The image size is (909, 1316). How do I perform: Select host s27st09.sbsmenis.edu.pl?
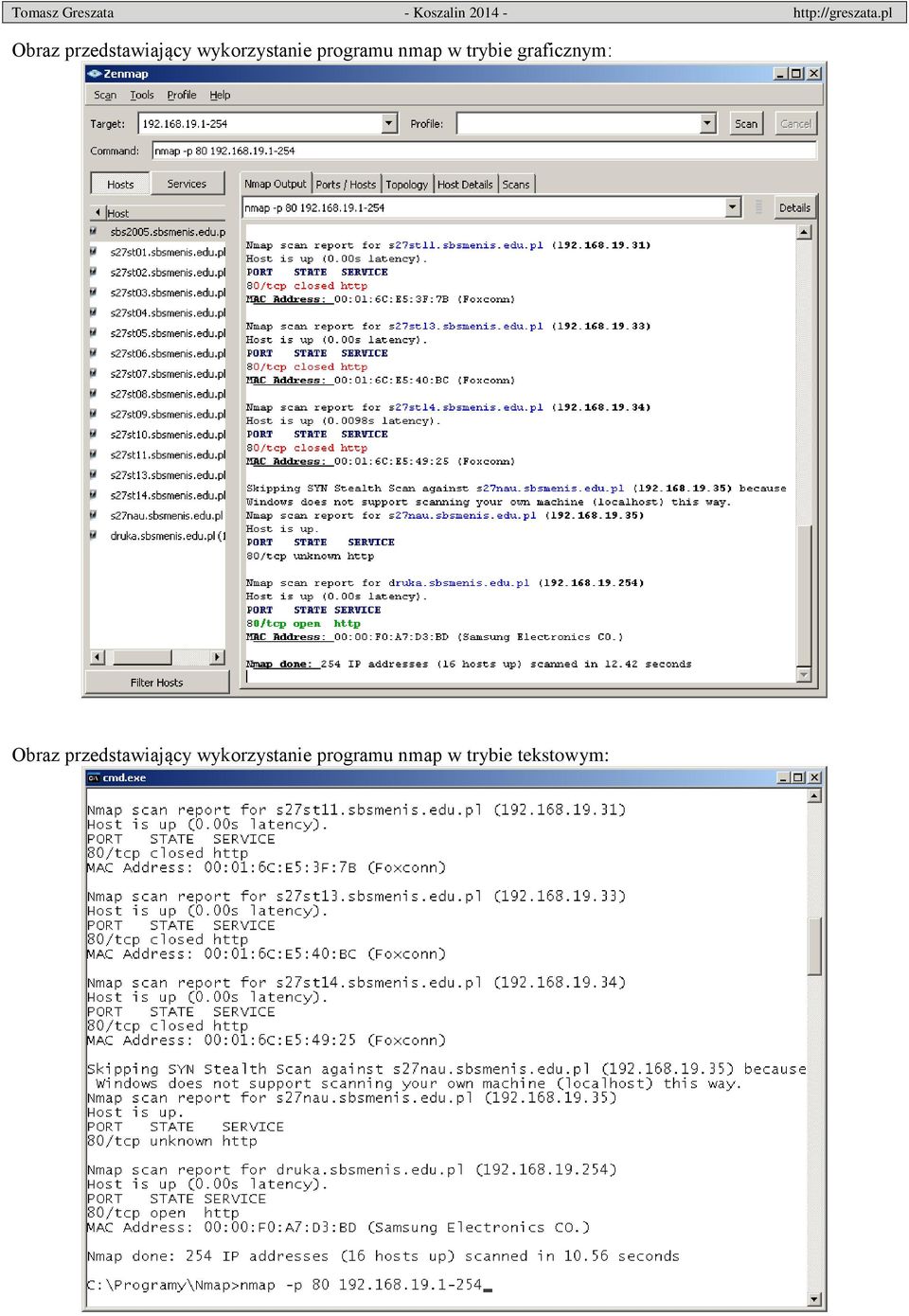pos(168,415)
